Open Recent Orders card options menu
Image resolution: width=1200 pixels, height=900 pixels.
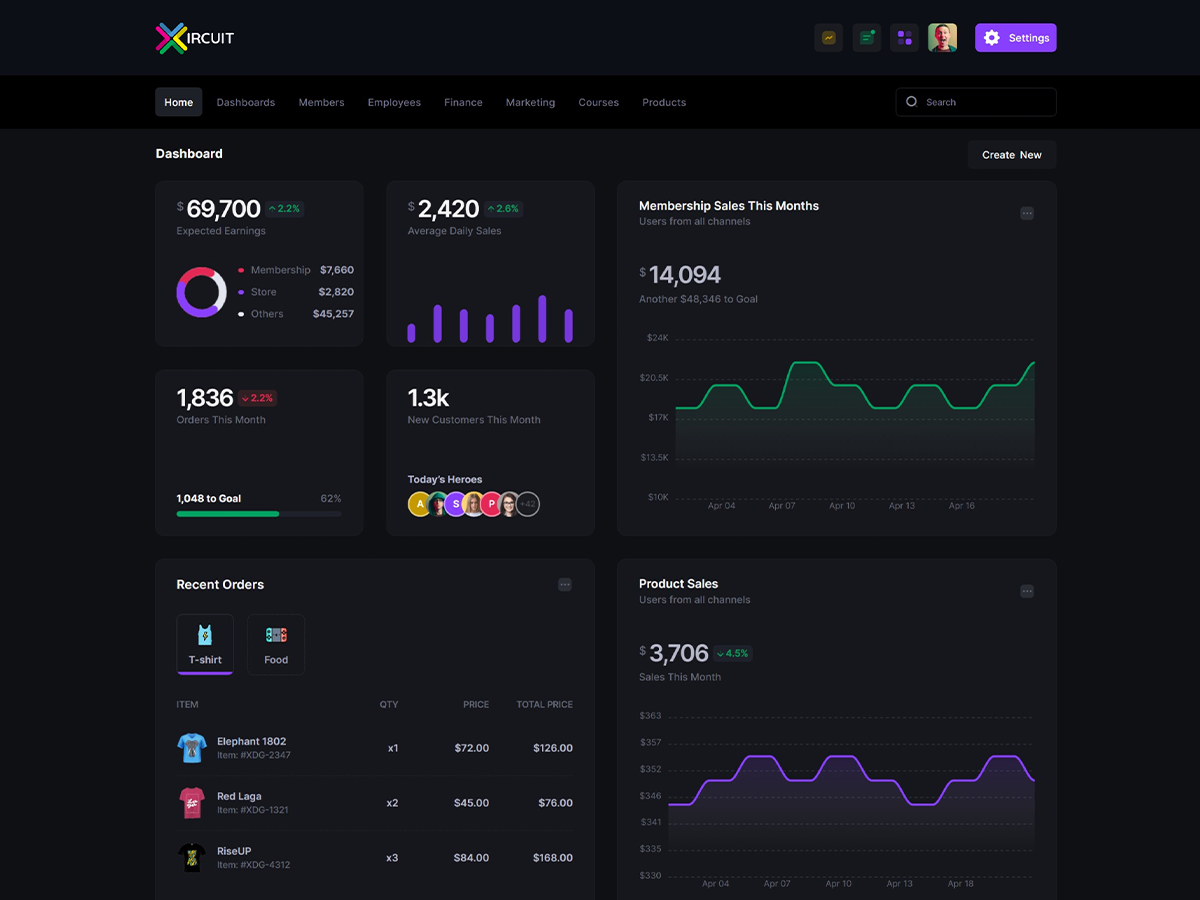(x=564, y=584)
